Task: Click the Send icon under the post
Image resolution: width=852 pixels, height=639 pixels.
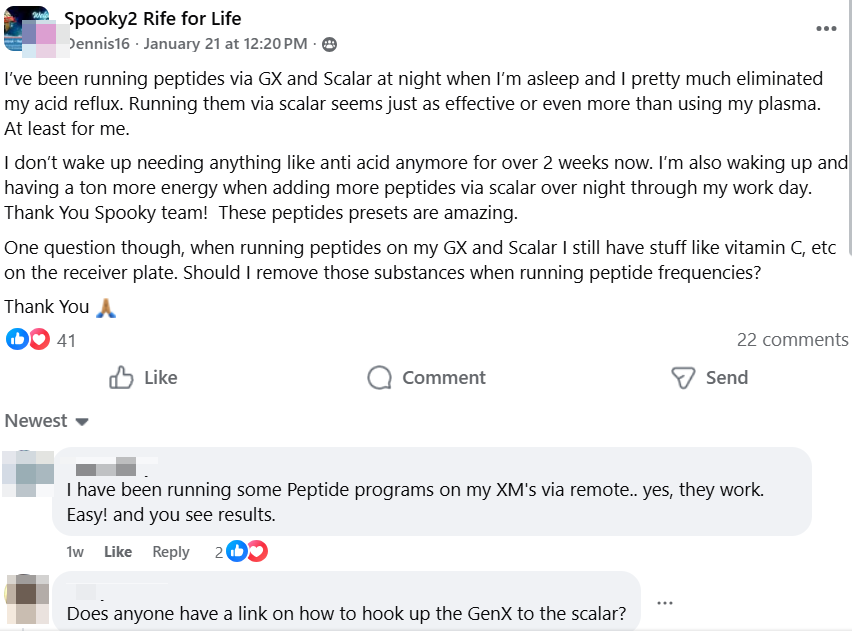Action: point(683,378)
